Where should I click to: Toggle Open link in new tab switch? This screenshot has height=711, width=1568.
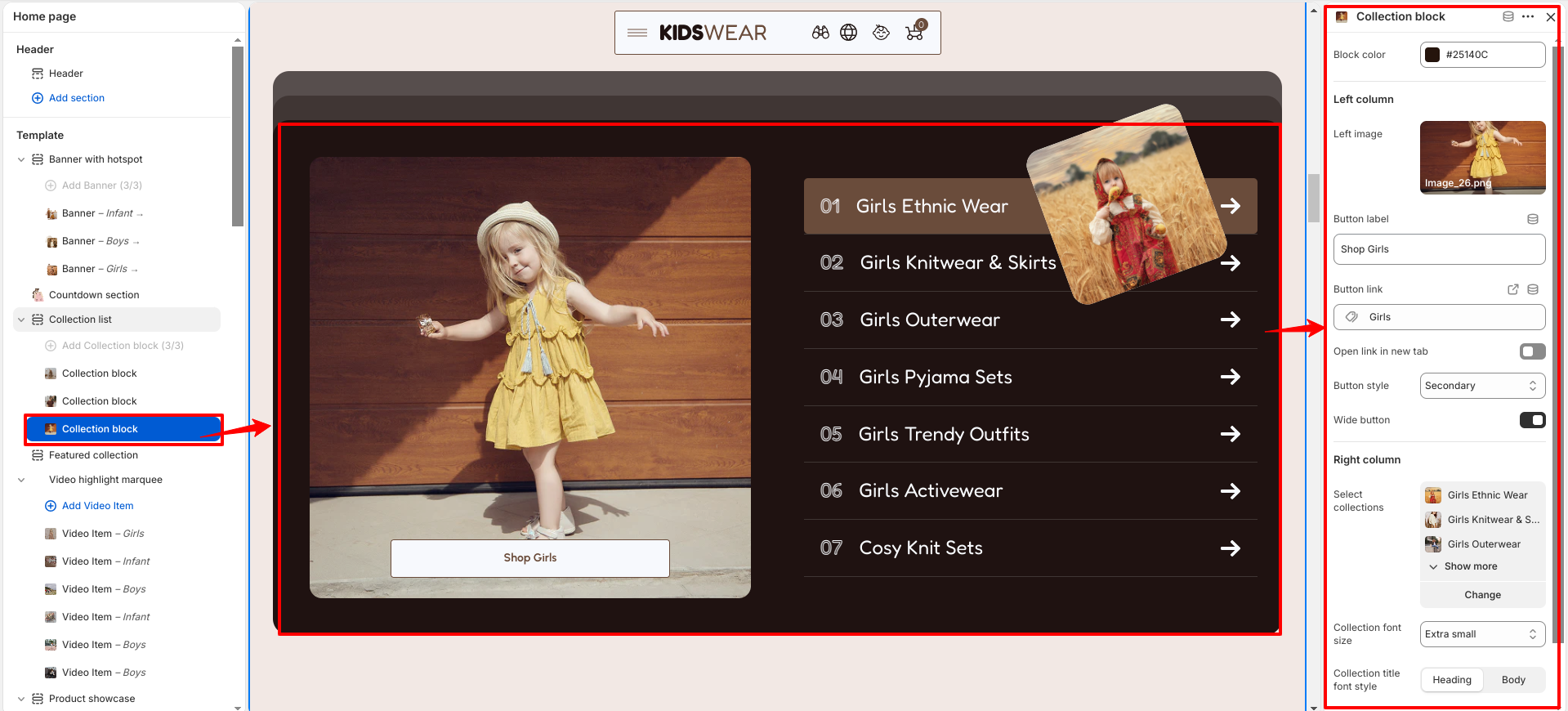(1533, 351)
